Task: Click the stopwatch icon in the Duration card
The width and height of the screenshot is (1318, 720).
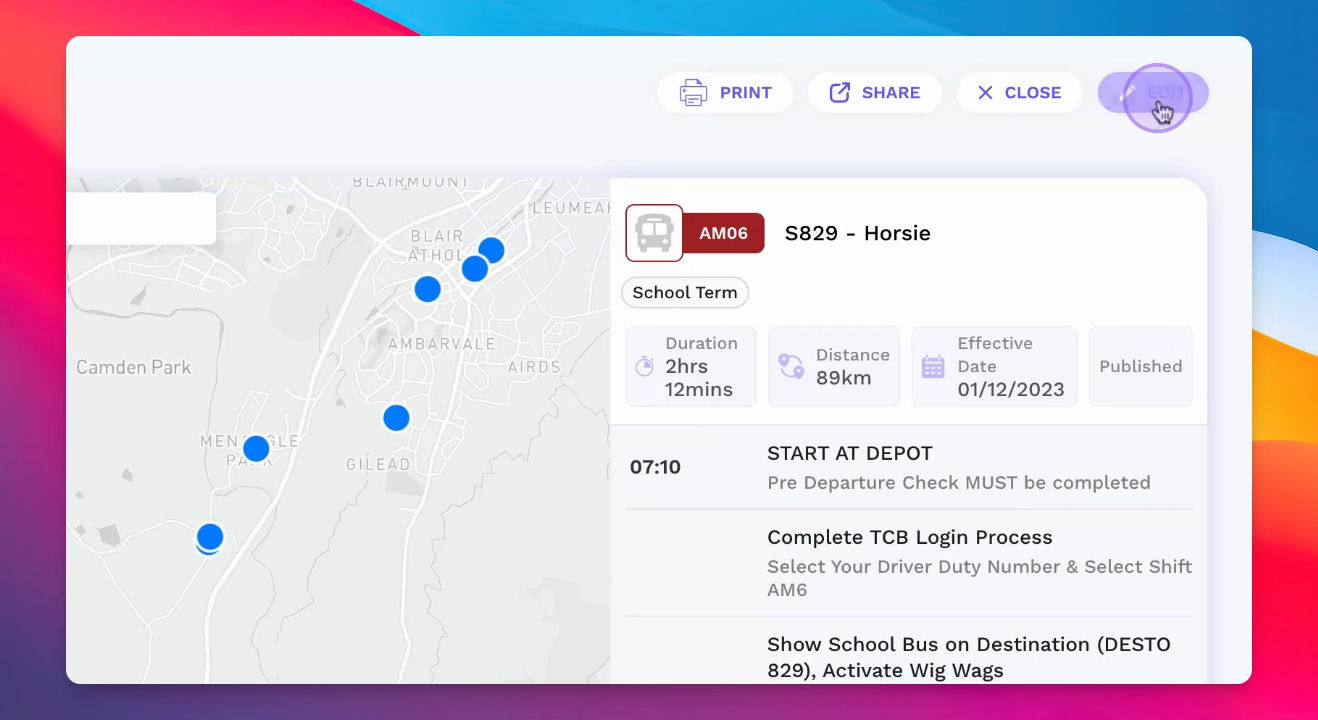Action: [645, 366]
